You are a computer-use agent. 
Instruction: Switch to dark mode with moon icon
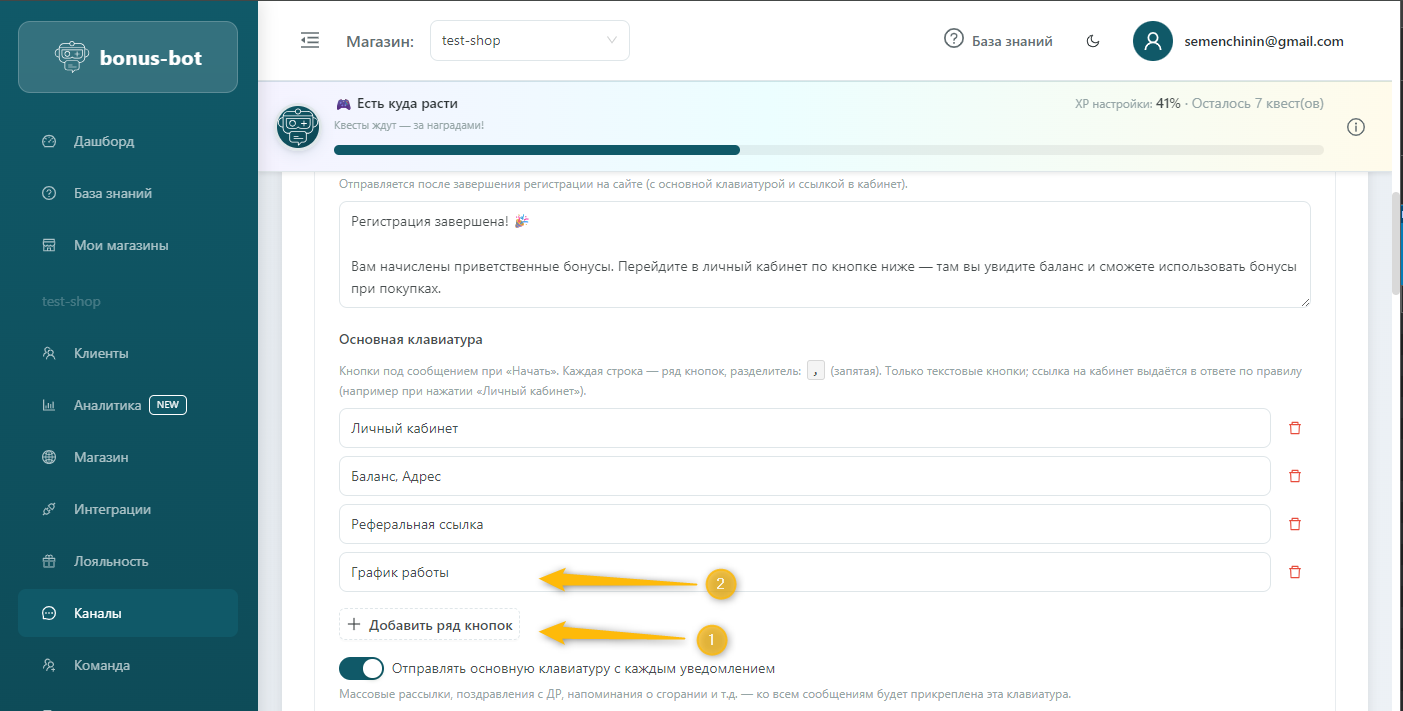[x=1093, y=41]
